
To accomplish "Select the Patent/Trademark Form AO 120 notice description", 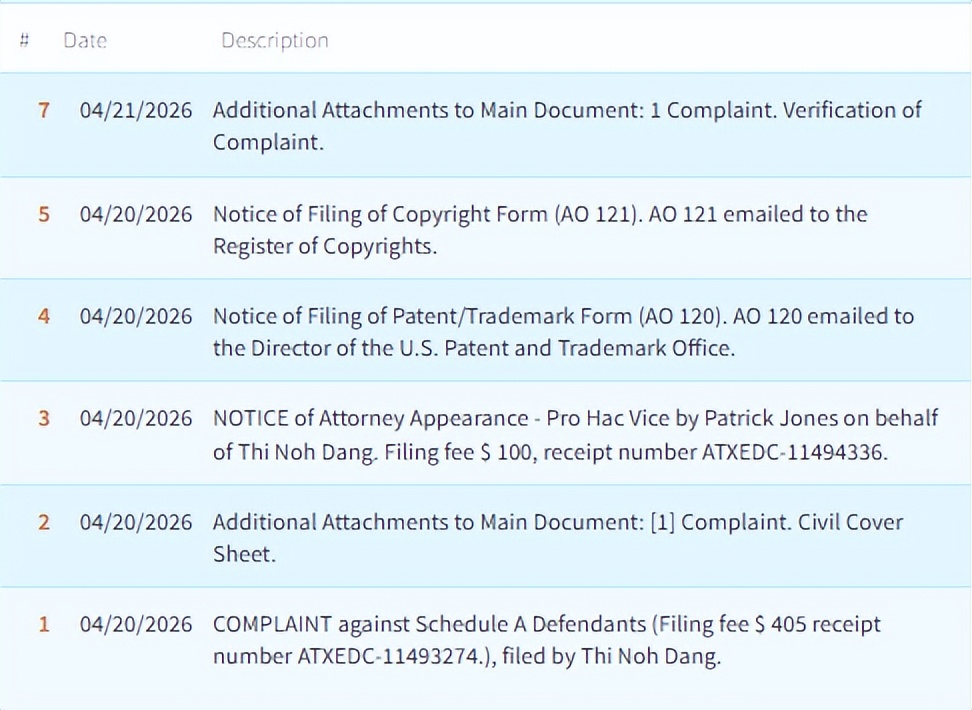I will point(562,332).
